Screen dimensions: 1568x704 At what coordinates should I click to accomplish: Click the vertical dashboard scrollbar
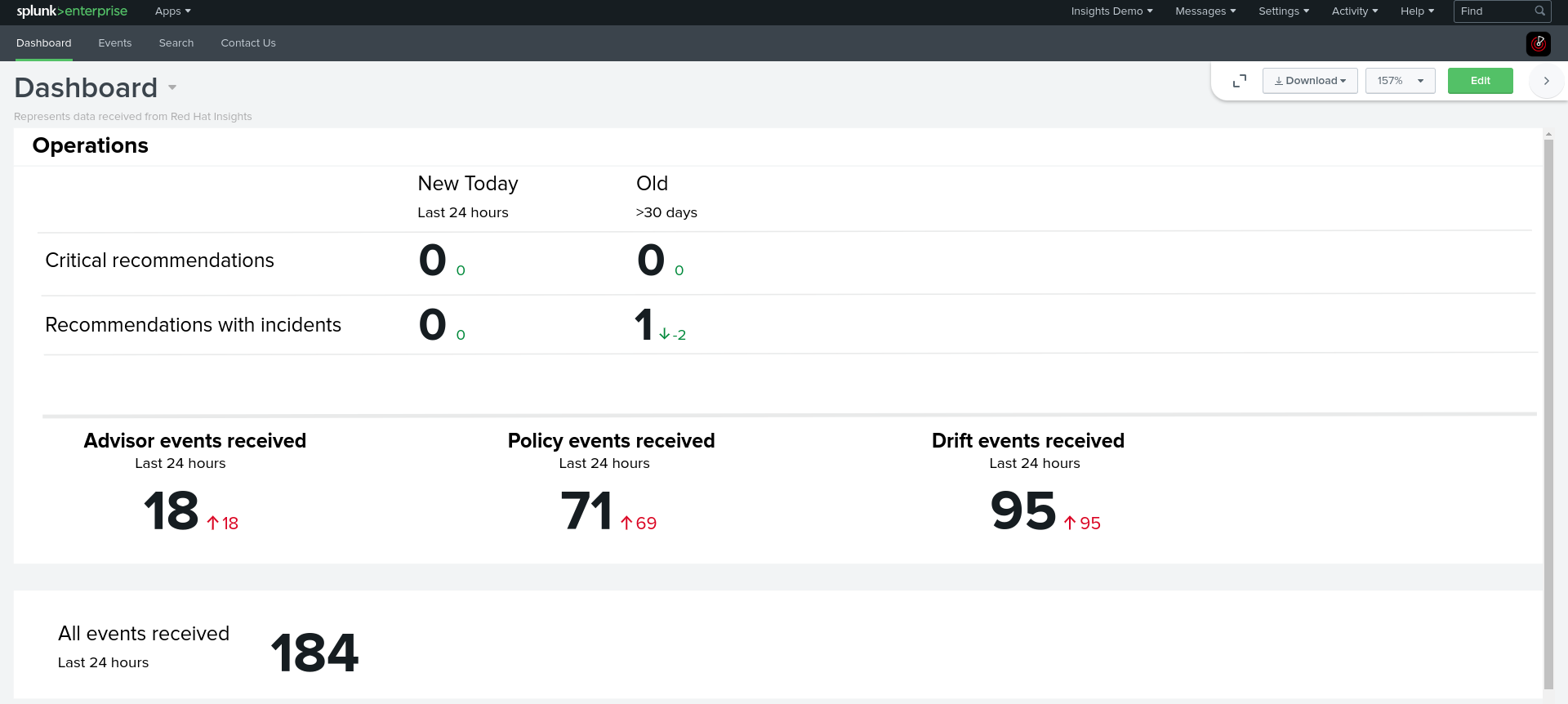tap(1548, 413)
